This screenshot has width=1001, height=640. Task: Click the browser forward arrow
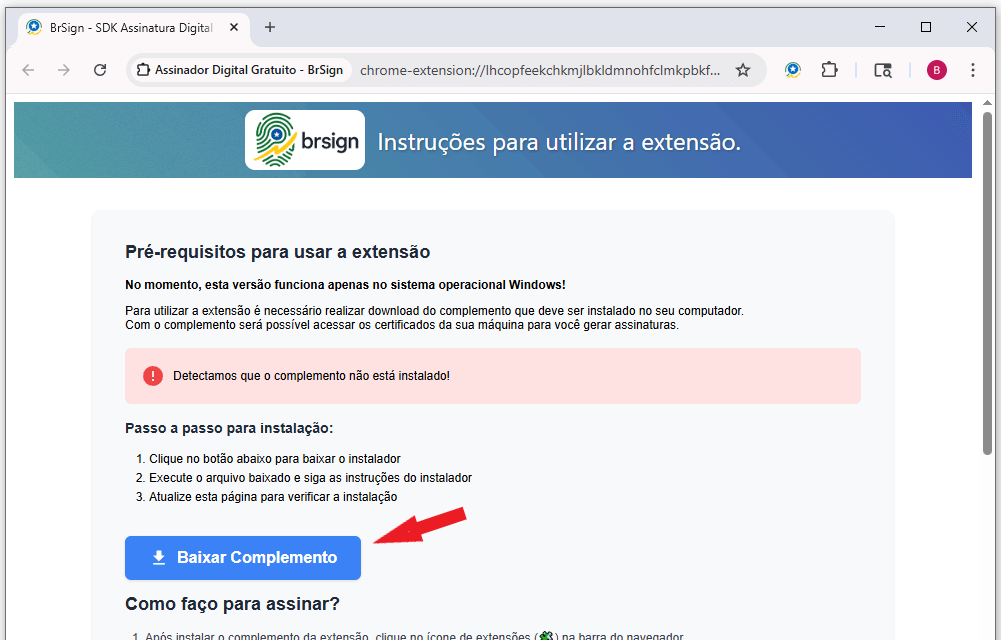(x=64, y=70)
